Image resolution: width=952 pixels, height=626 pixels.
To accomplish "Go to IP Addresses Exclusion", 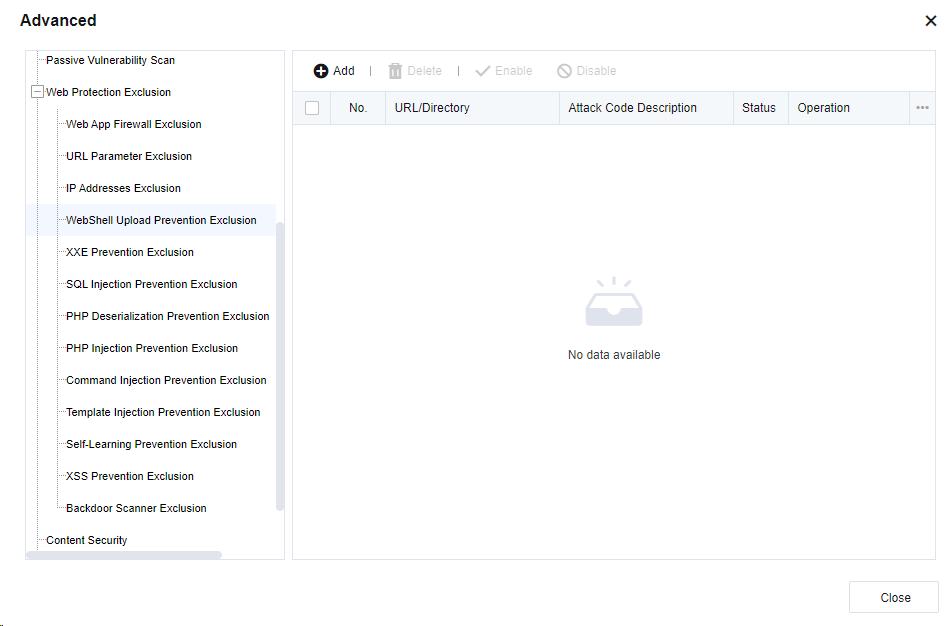I will click(123, 188).
